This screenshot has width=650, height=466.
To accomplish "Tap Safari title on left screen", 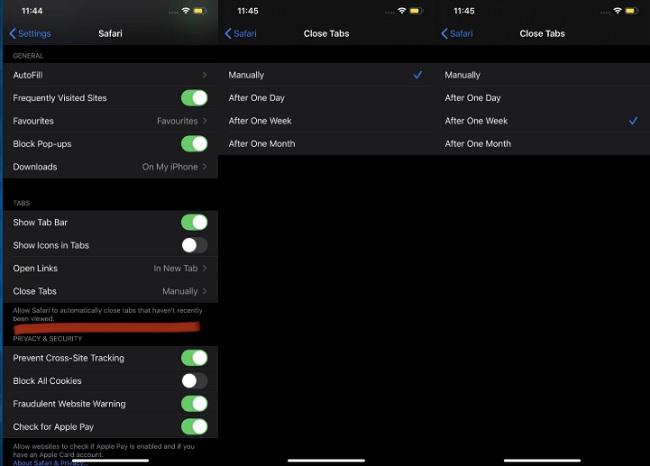I will tap(110, 34).
